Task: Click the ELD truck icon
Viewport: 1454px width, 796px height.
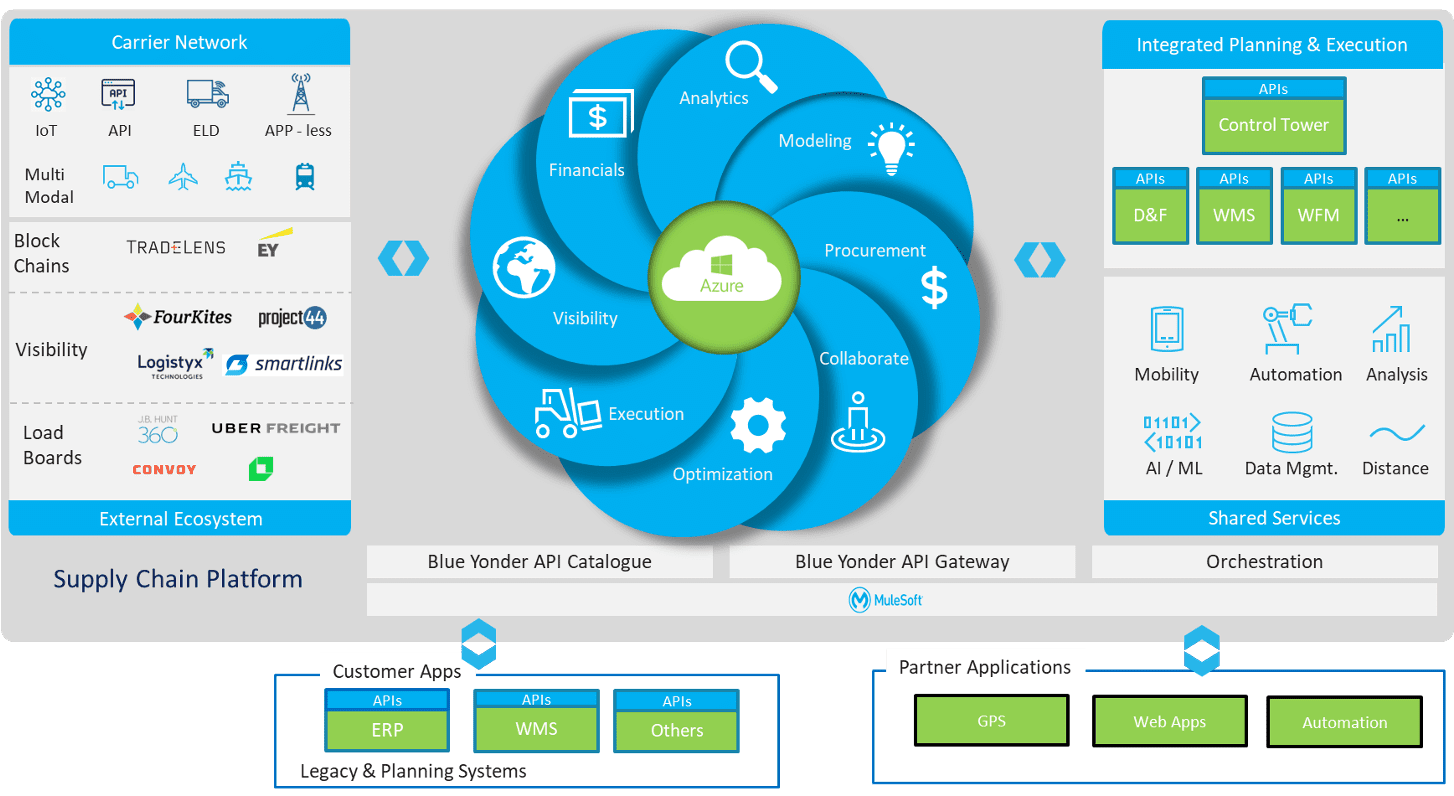Action: 207,94
